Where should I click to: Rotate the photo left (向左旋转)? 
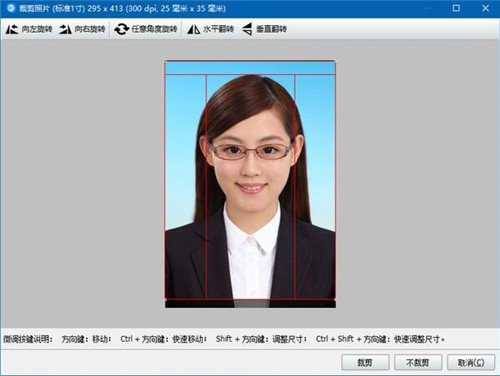click(x=29, y=29)
